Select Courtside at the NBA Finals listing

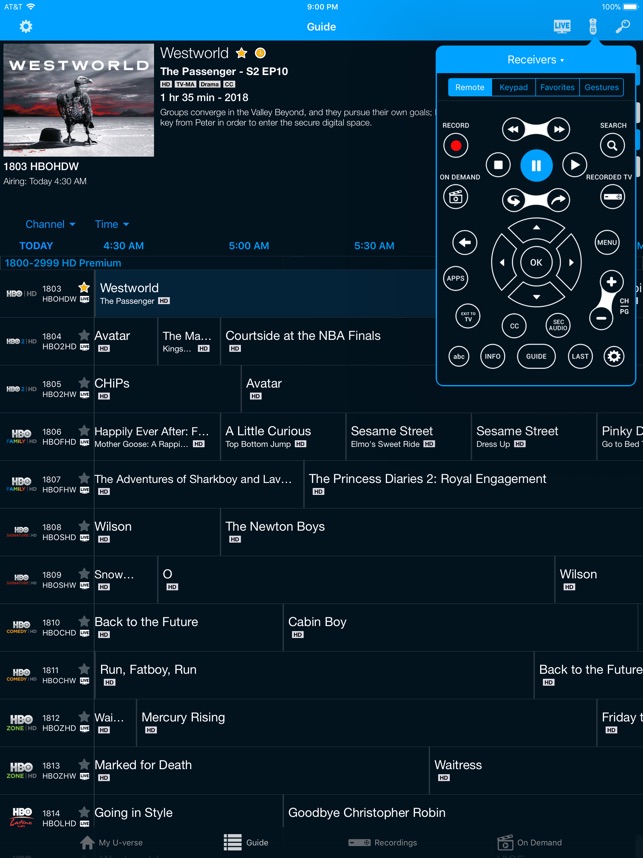pos(328,341)
